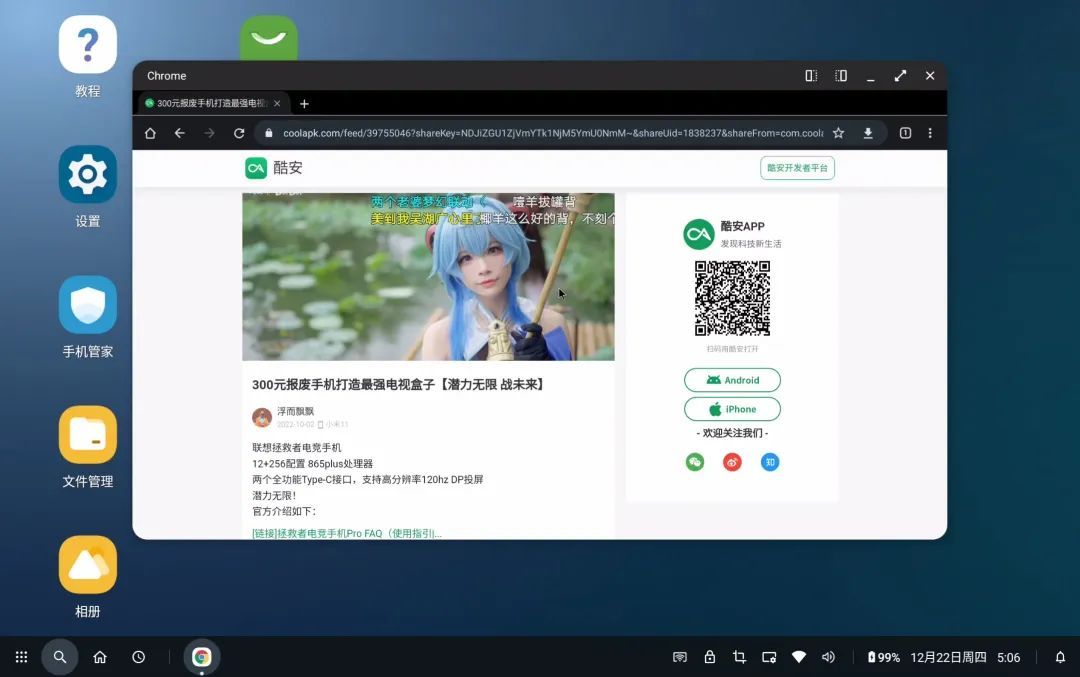The width and height of the screenshot is (1080, 677).
Task: Toggle the lock icon in the taskbar
Action: [709, 657]
